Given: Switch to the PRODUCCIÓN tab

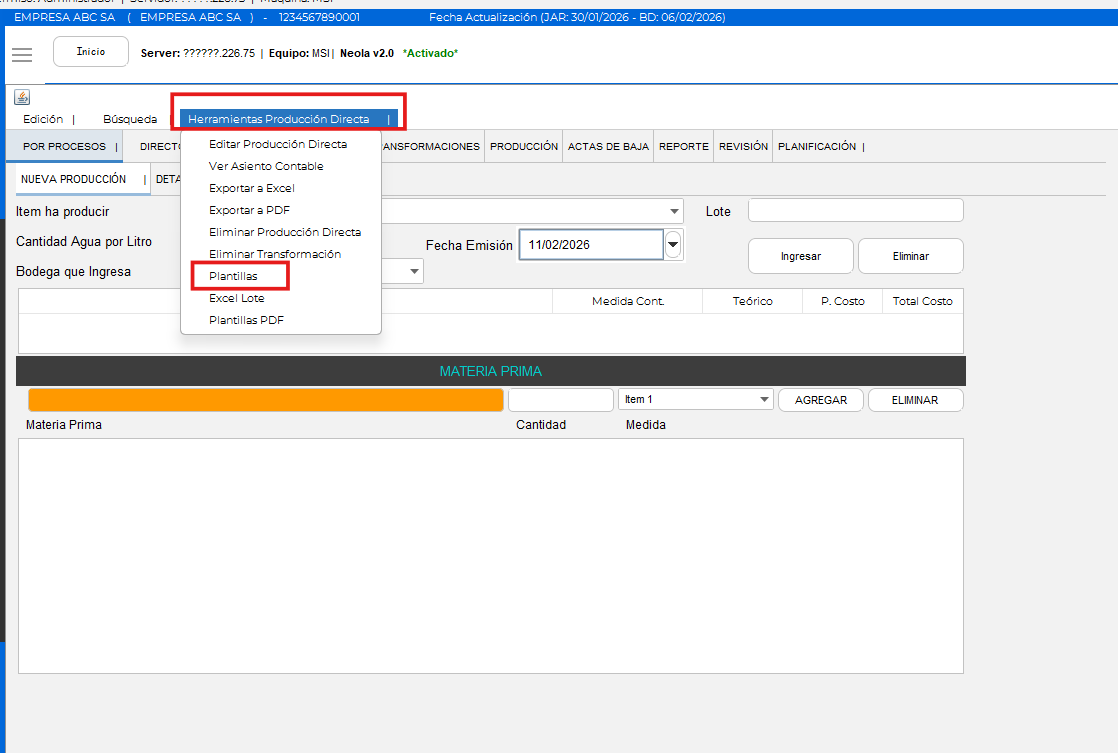Looking at the screenshot, I should point(524,146).
